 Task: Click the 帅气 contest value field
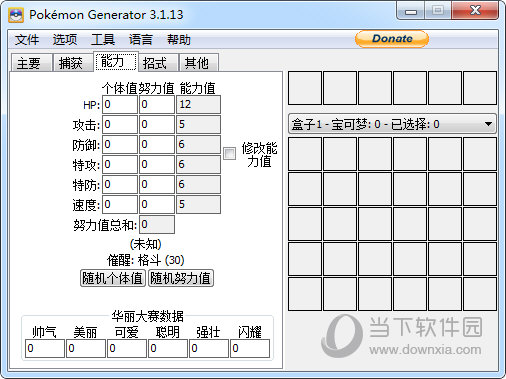click(x=45, y=349)
